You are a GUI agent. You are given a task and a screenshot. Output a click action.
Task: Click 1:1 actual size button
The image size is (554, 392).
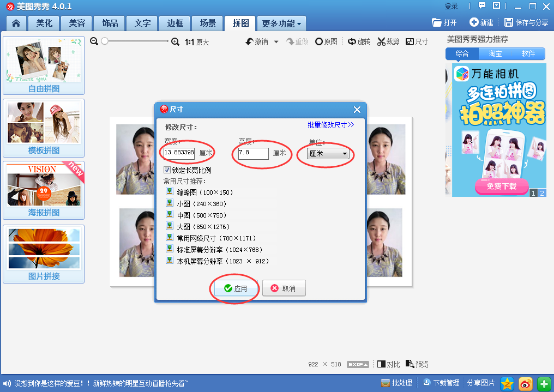(196, 42)
